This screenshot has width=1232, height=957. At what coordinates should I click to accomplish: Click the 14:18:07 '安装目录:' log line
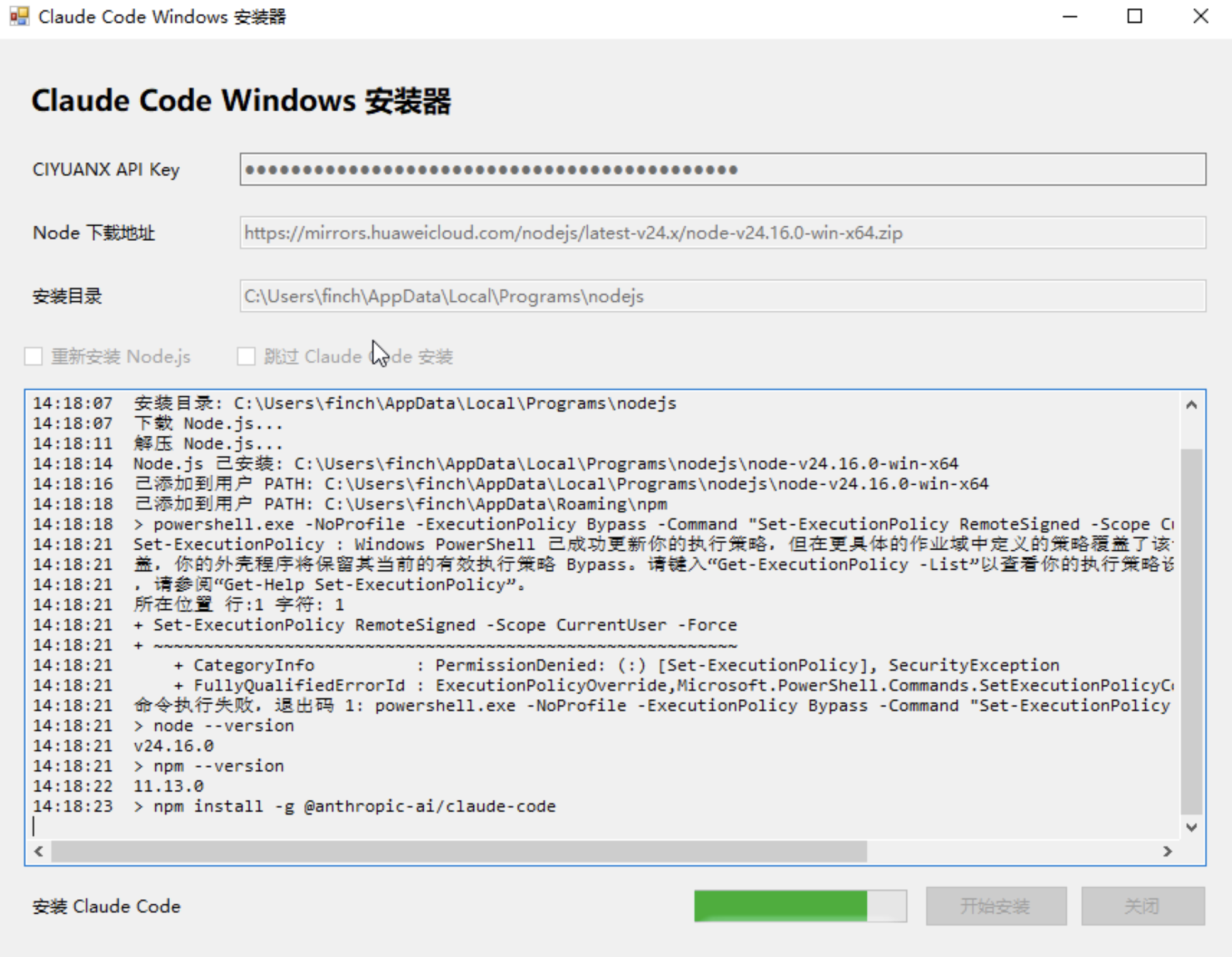click(x=355, y=403)
